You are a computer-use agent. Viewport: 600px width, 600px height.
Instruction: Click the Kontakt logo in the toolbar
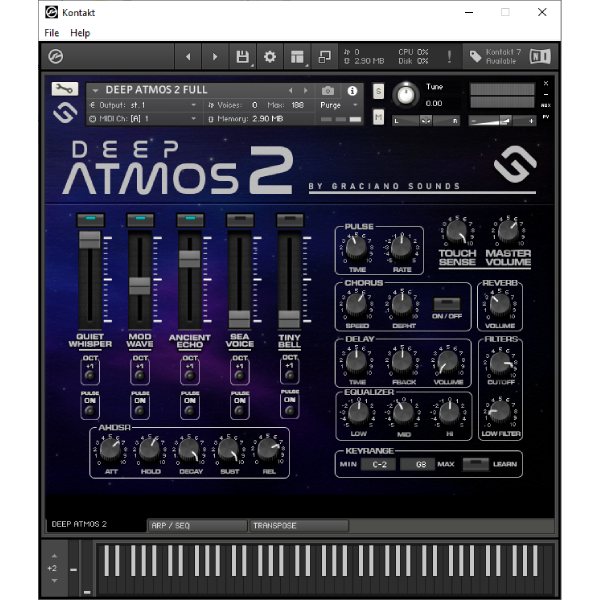(56, 57)
